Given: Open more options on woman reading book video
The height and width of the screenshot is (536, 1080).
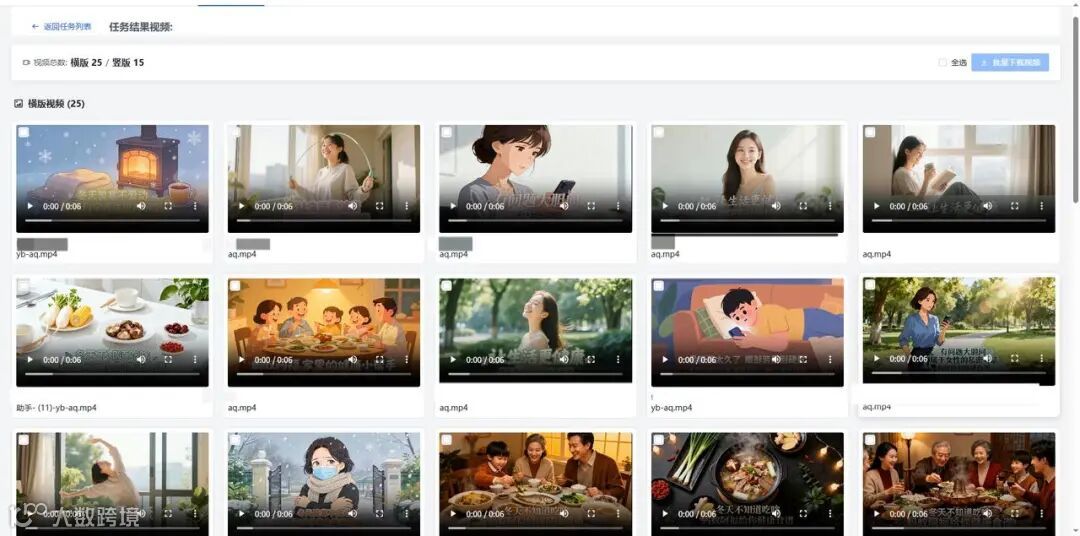Looking at the screenshot, I should pos(1041,206).
